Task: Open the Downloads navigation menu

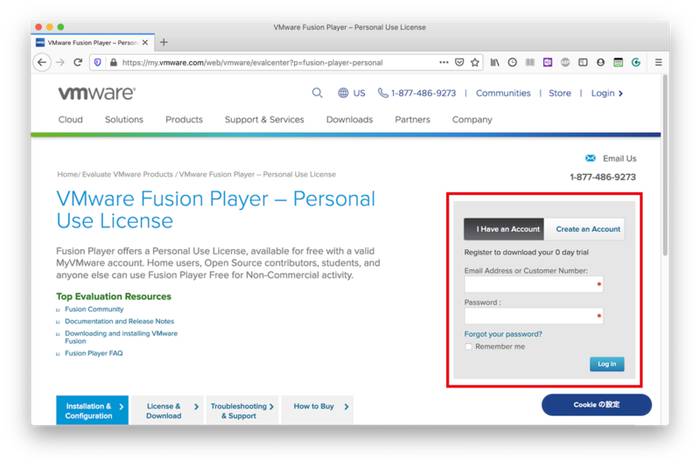Action: click(x=350, y=120)
